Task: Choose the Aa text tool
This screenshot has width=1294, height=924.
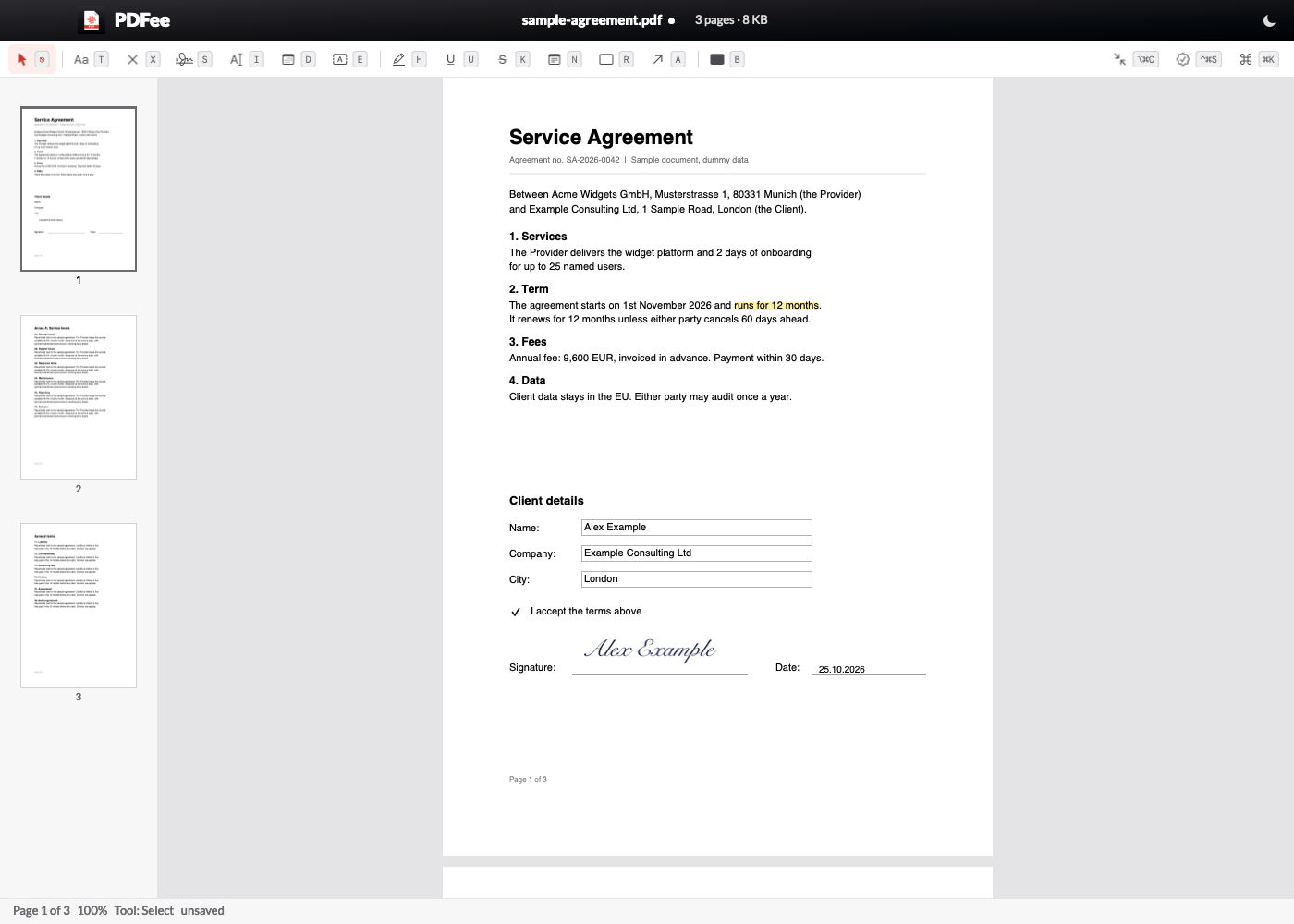Action: click(91, 59)
